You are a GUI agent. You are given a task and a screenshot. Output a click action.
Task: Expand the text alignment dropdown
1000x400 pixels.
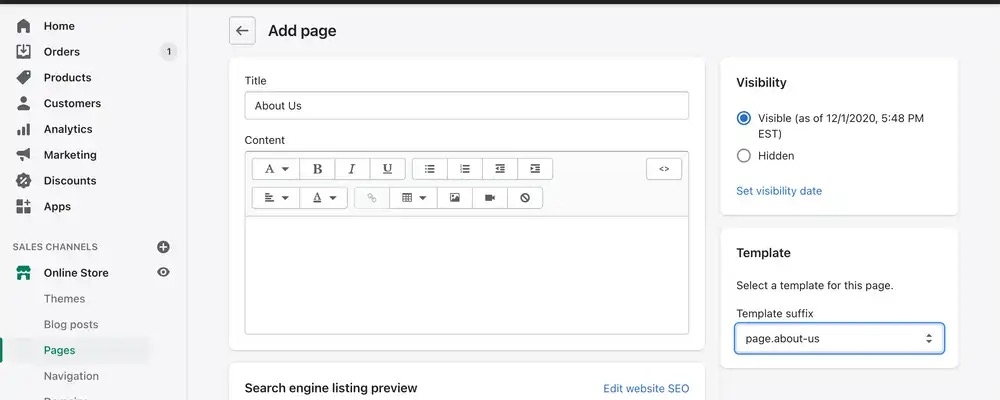point(276,198)
